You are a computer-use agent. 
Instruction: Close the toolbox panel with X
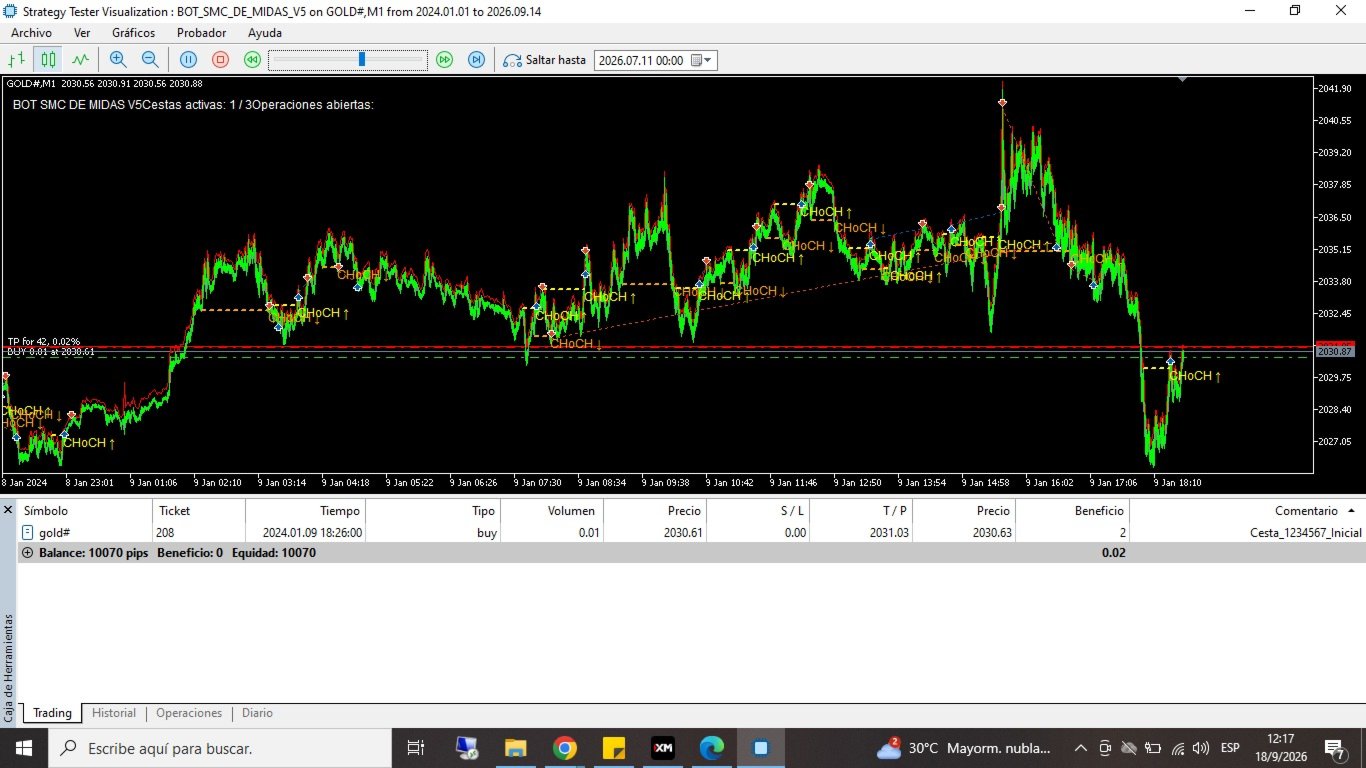[x=8, y=510]
